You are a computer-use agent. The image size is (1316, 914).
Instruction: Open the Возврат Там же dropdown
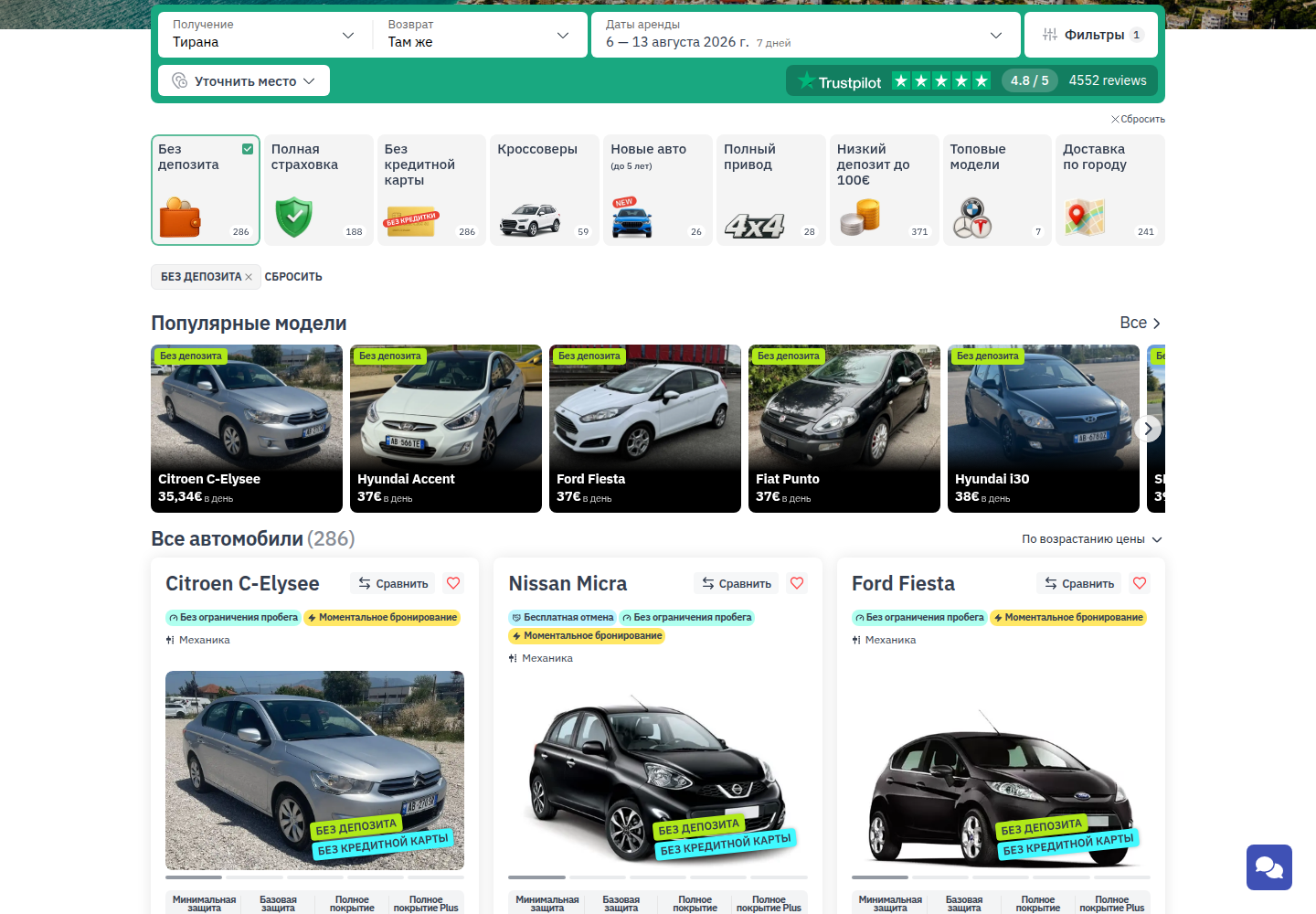click(480, 35)
